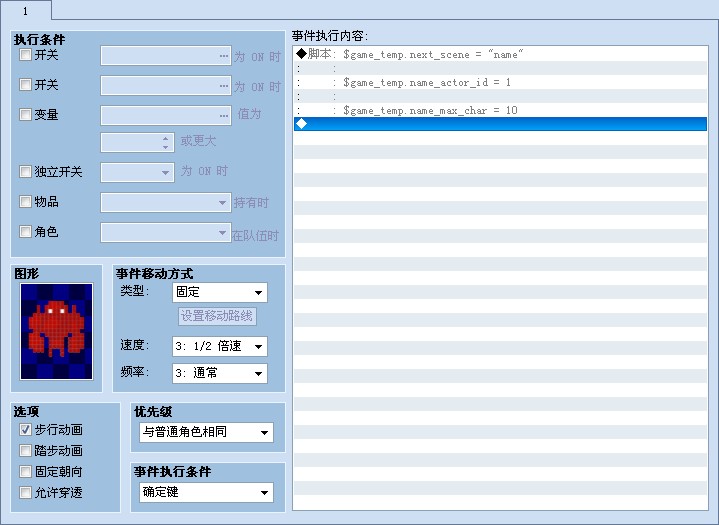This screenshot has width=719, height=525.
Task: Open the second switch selector ellipsis field
Action: 166,86
